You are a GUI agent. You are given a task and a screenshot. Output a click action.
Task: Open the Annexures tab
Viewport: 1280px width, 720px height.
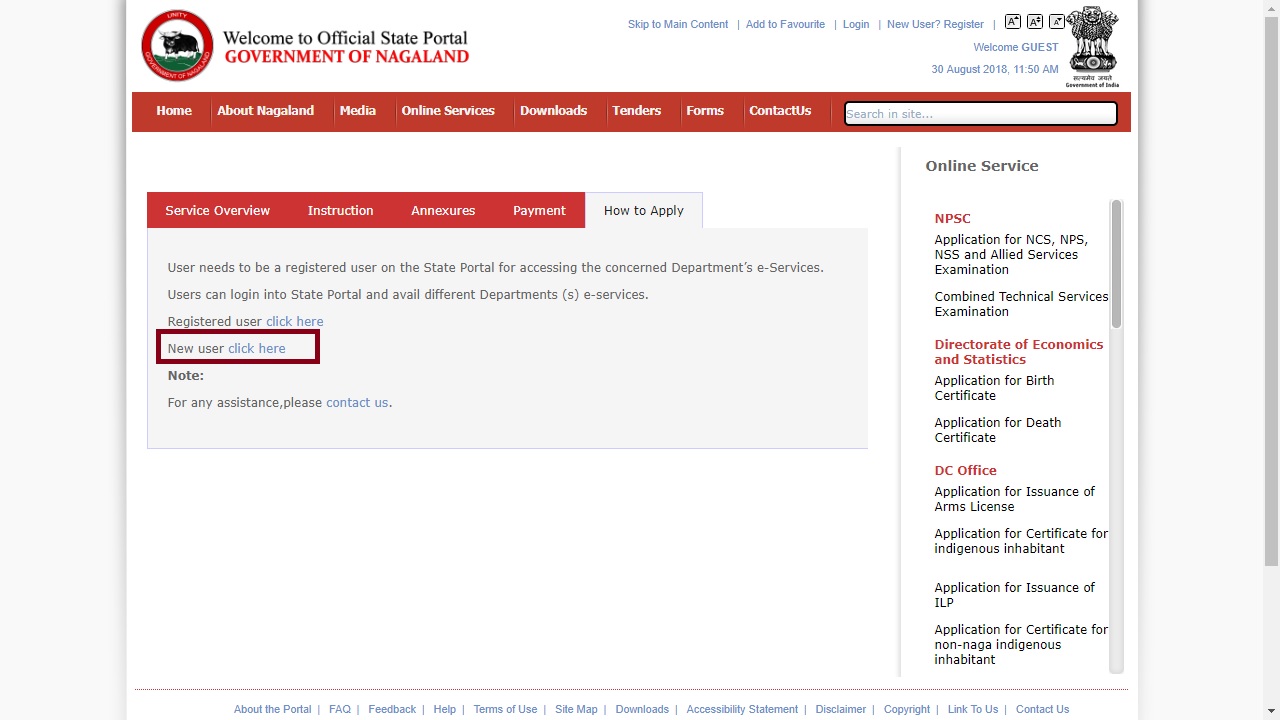(x=442, y=210)
